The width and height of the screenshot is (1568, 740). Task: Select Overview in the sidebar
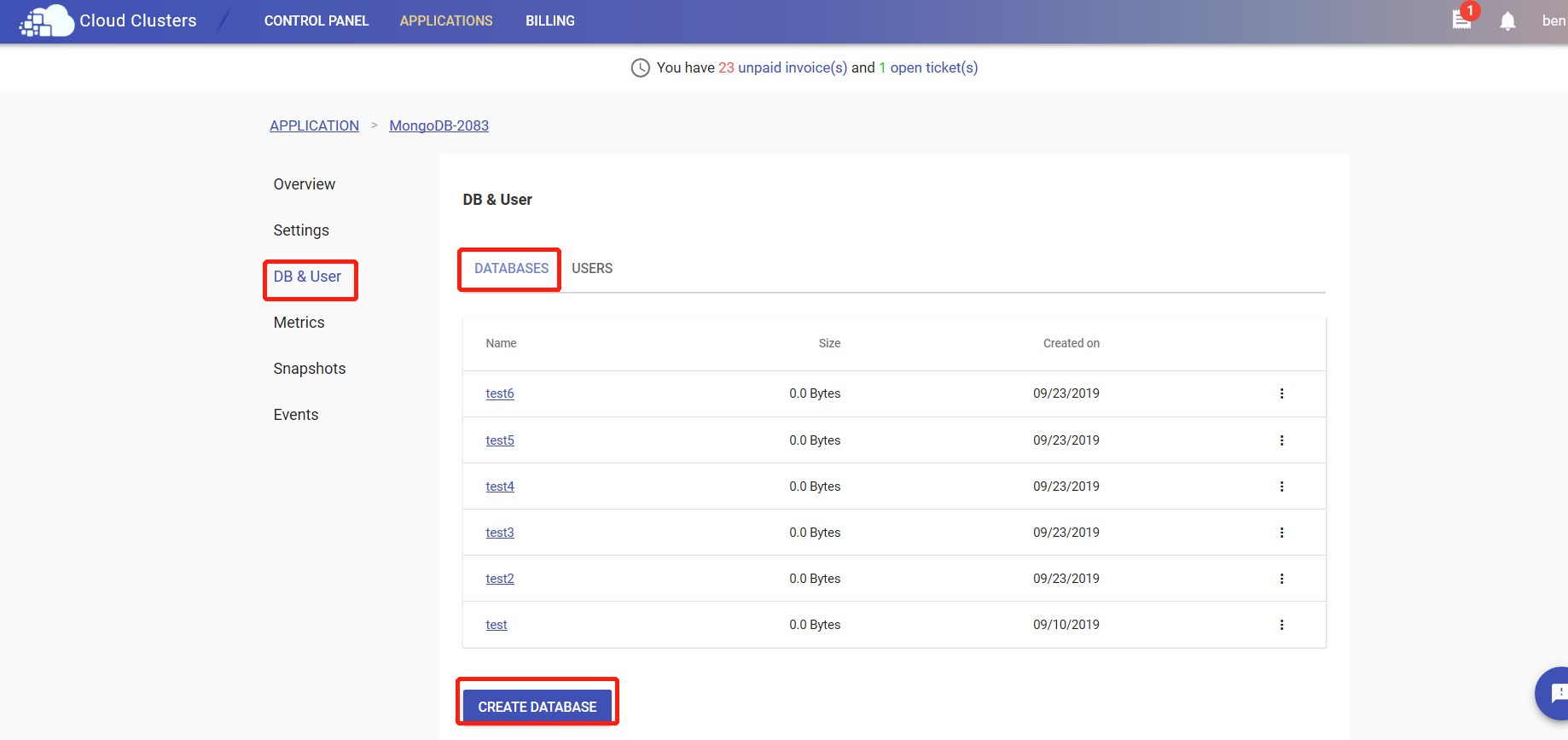coord(305,184)
